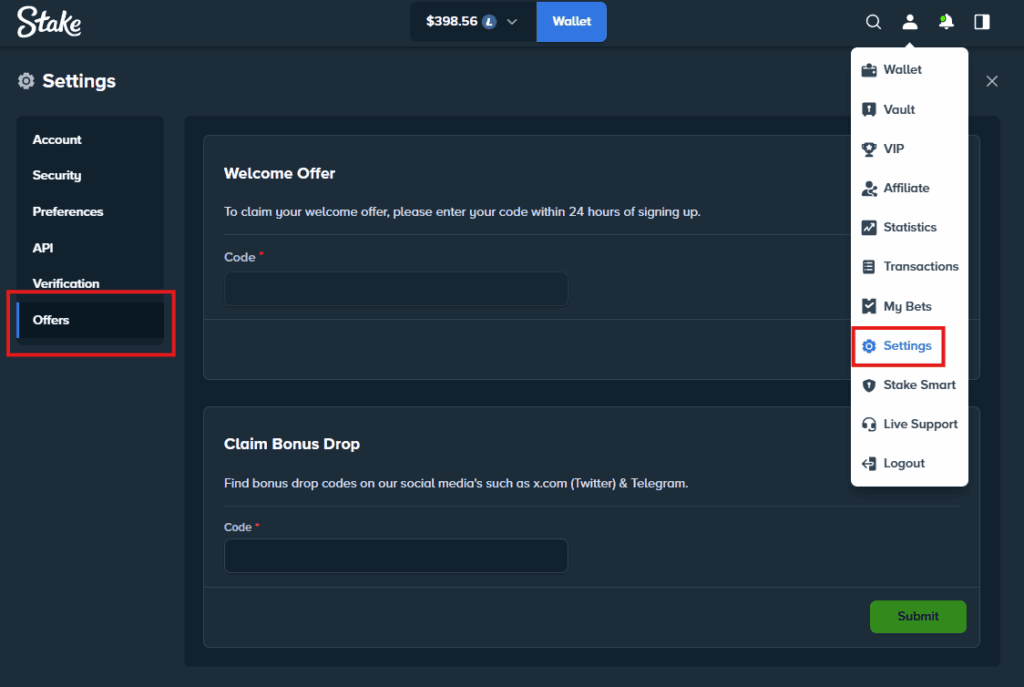This screenshot has width=1024, height=687.
Task: Open the Wallet menu entry
Action: pyautogui.click(x=901, y=70)
